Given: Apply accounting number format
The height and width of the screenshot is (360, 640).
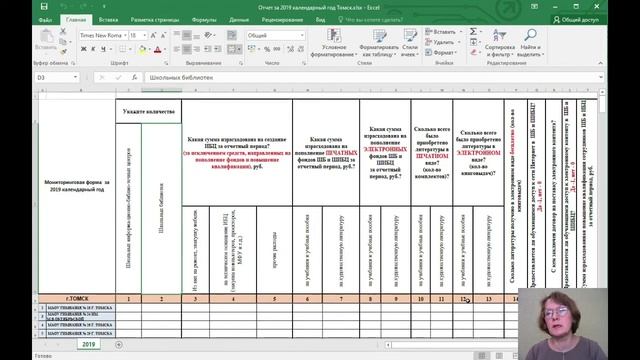Looking at the screenshot, I should point(251,49).
